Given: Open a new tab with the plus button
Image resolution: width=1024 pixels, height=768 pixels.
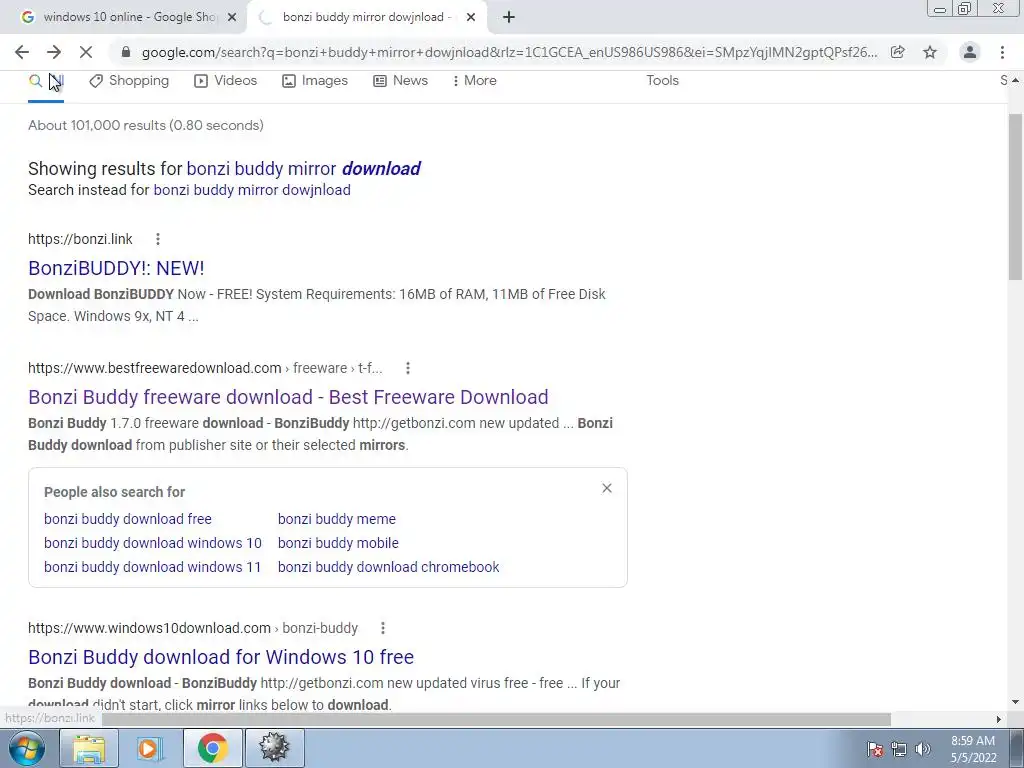Looking at the screenshot, I should (509, 17).
